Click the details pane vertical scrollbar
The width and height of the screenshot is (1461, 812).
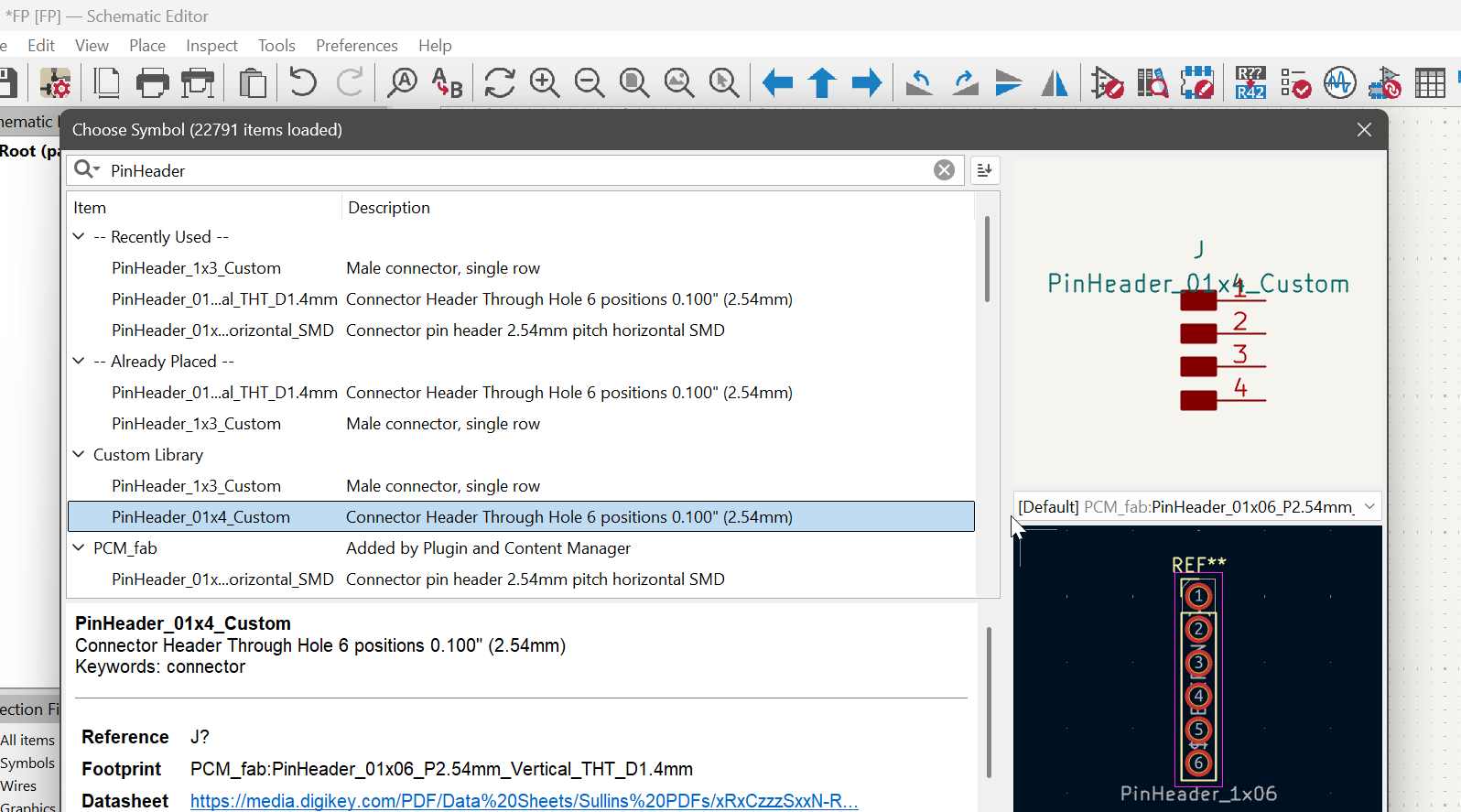click(x=989, y=702)
